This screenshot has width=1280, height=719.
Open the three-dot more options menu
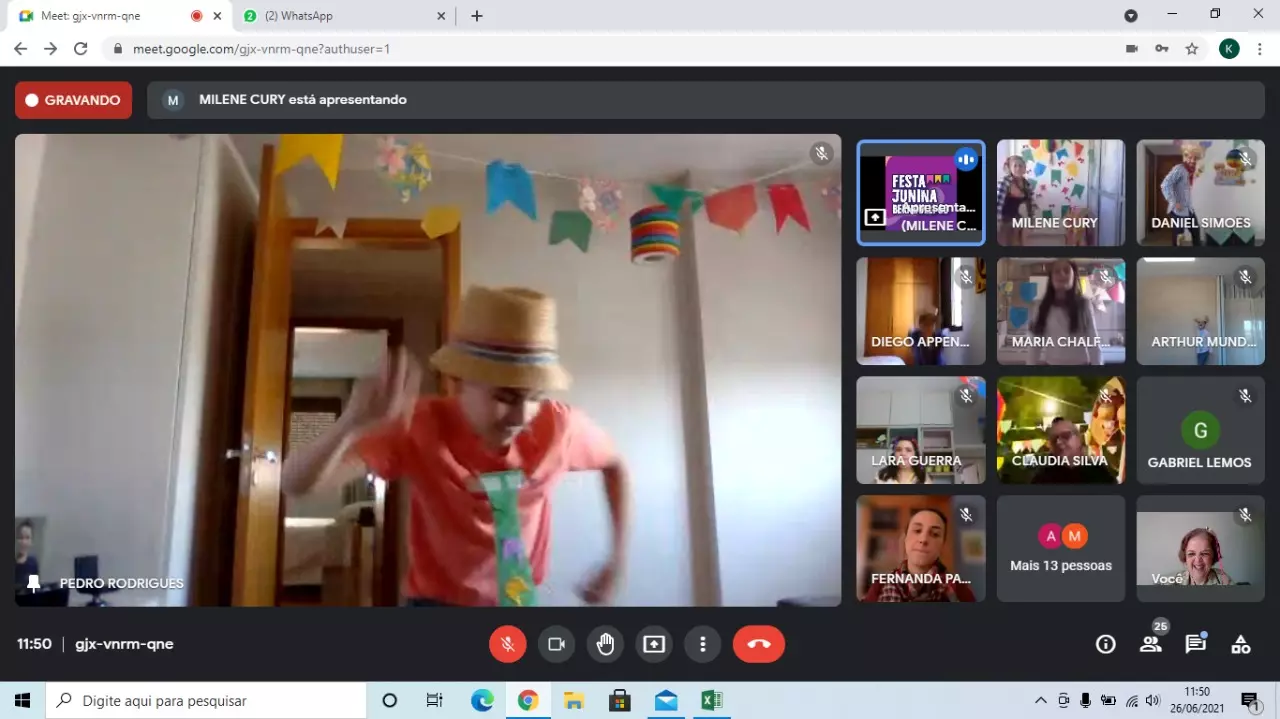coord(703,644)
